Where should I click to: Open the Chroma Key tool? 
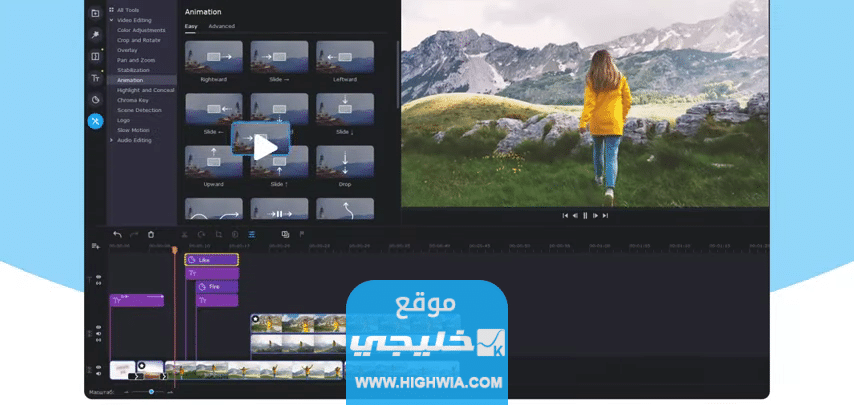(132, 100)
